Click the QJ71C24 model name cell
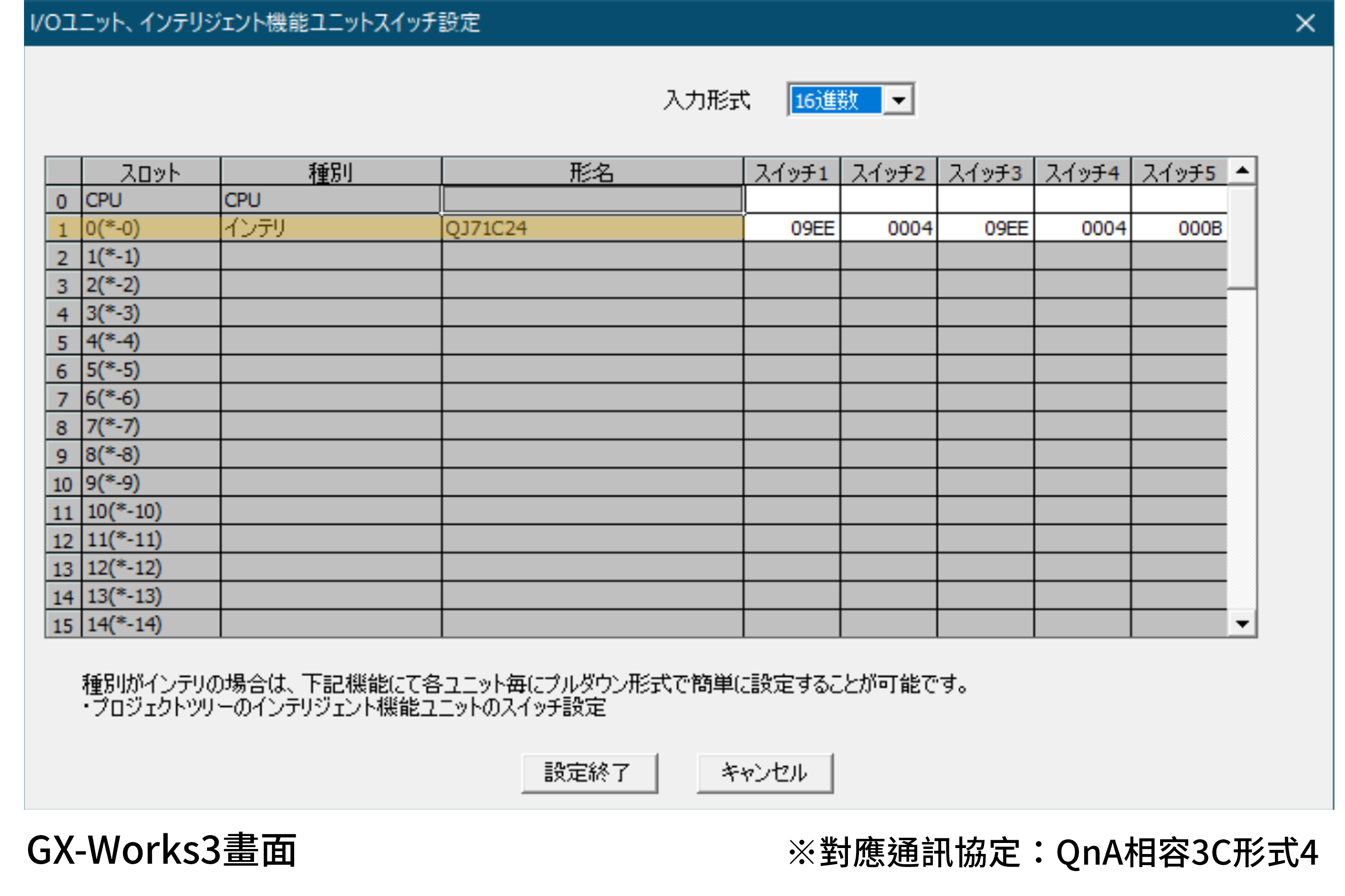Image resolution: width=1345 pixels, height=896 pixels. click(592, 229)
